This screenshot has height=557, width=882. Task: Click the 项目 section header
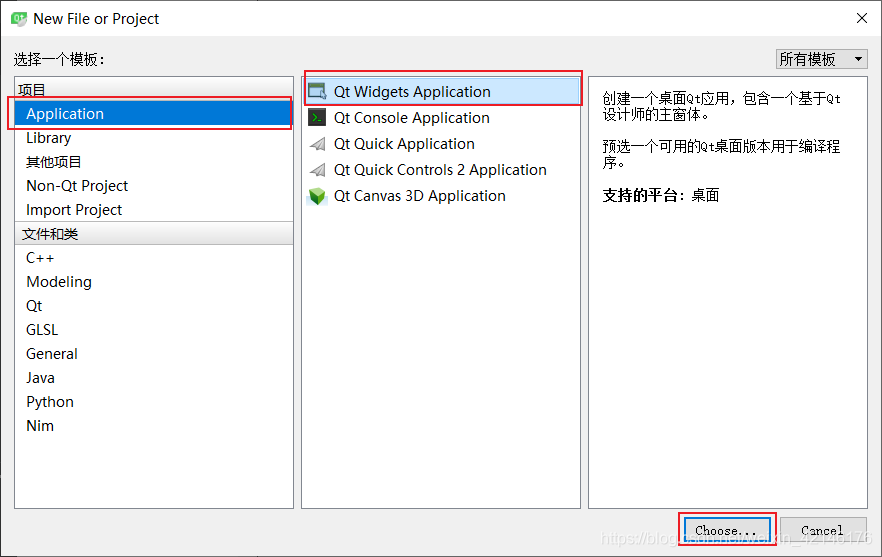coord(154,89)
